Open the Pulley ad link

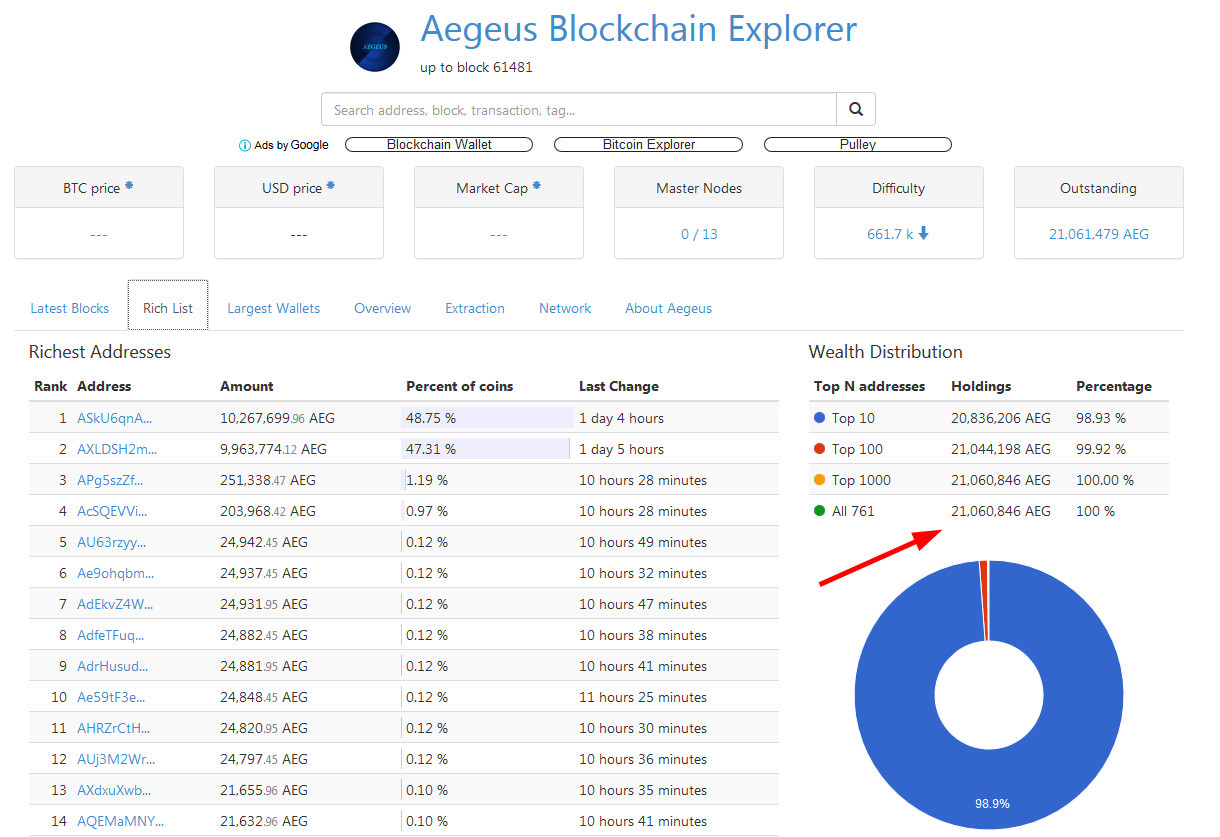(x=857, y=144)
